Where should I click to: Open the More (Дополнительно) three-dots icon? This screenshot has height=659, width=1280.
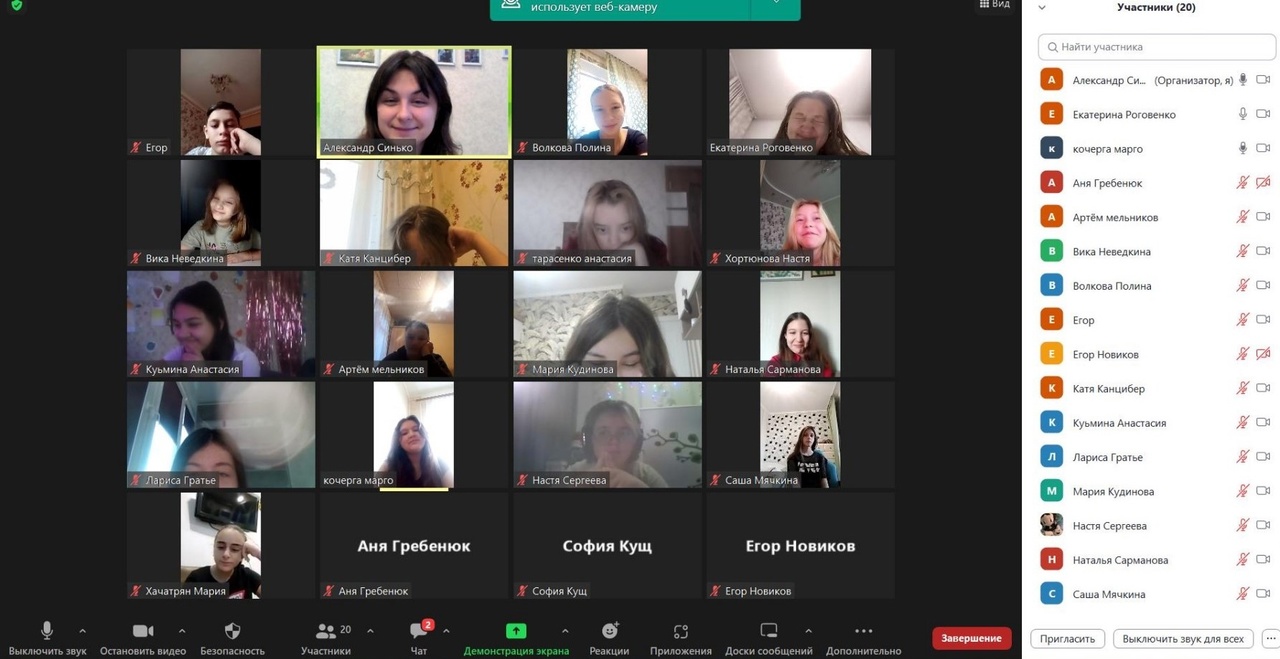point(864,631)
